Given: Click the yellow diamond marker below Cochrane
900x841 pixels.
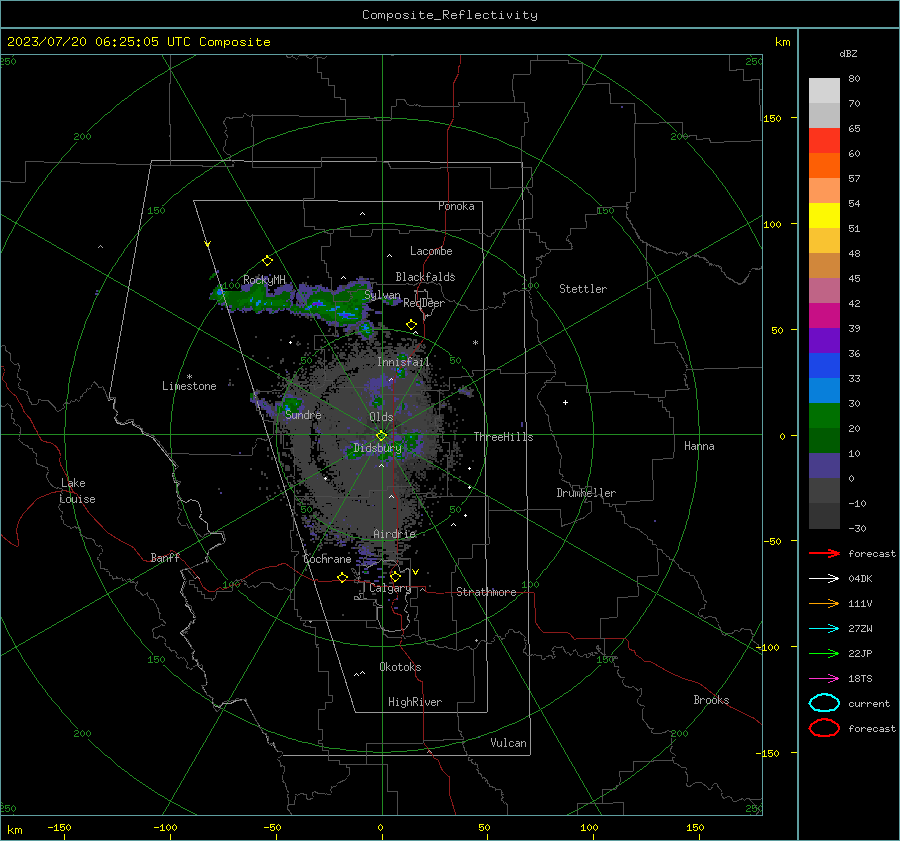Looking at the screenshot, I should (x=342, y=578).
